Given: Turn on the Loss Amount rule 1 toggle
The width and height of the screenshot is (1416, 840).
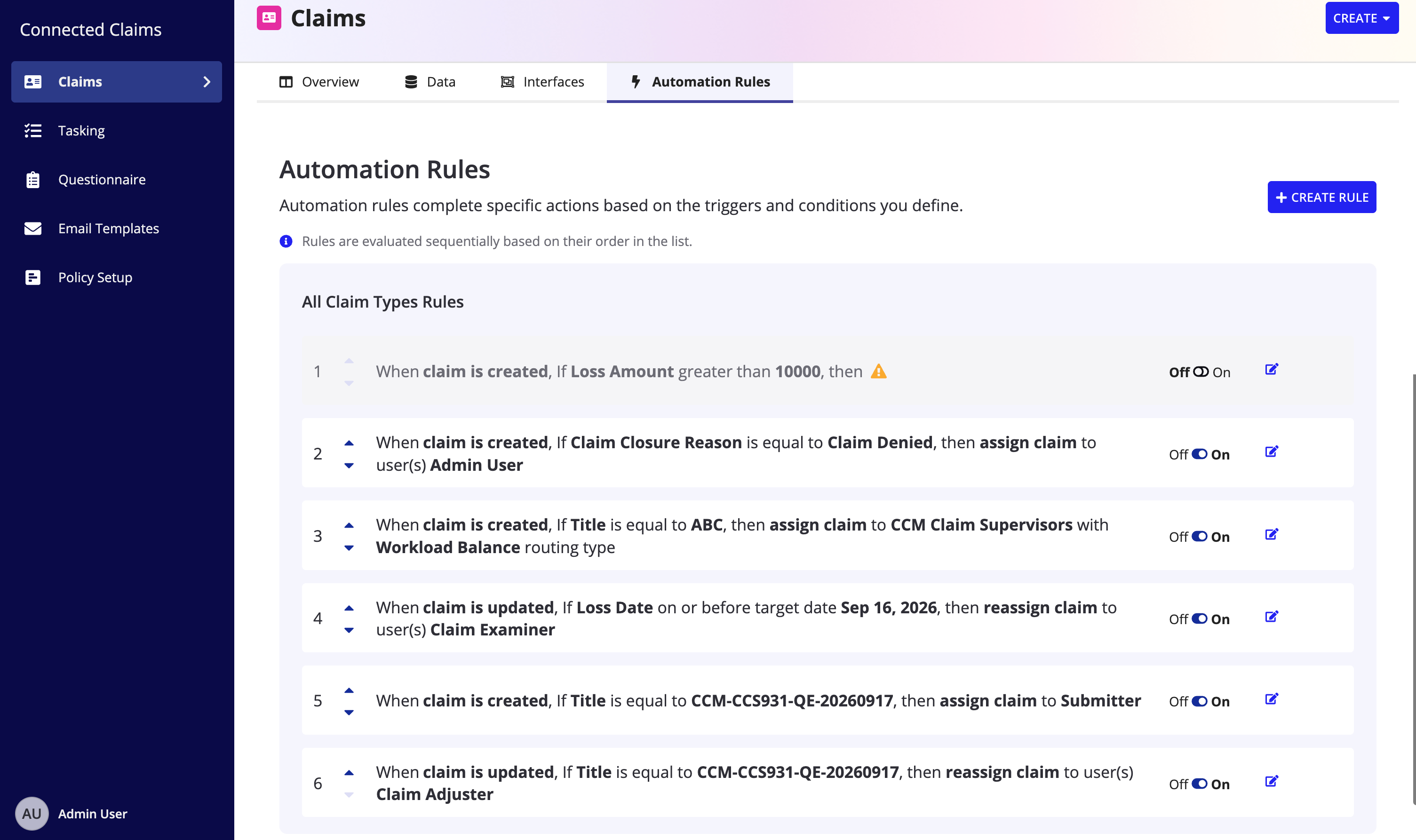Looking at the screenshot, I should [1200, 372].
